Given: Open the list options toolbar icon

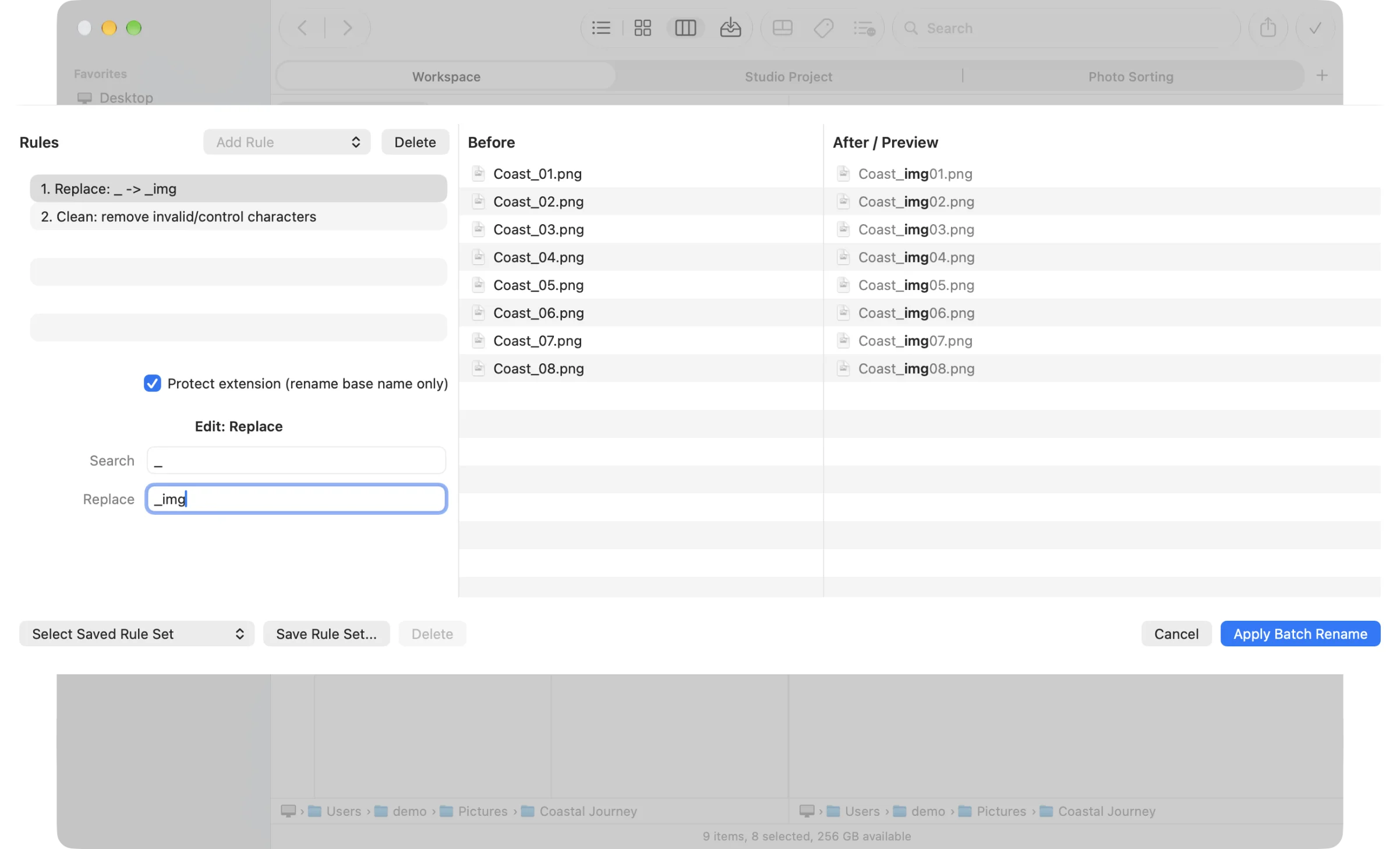Looking at the screenshot, I should 864,28.
